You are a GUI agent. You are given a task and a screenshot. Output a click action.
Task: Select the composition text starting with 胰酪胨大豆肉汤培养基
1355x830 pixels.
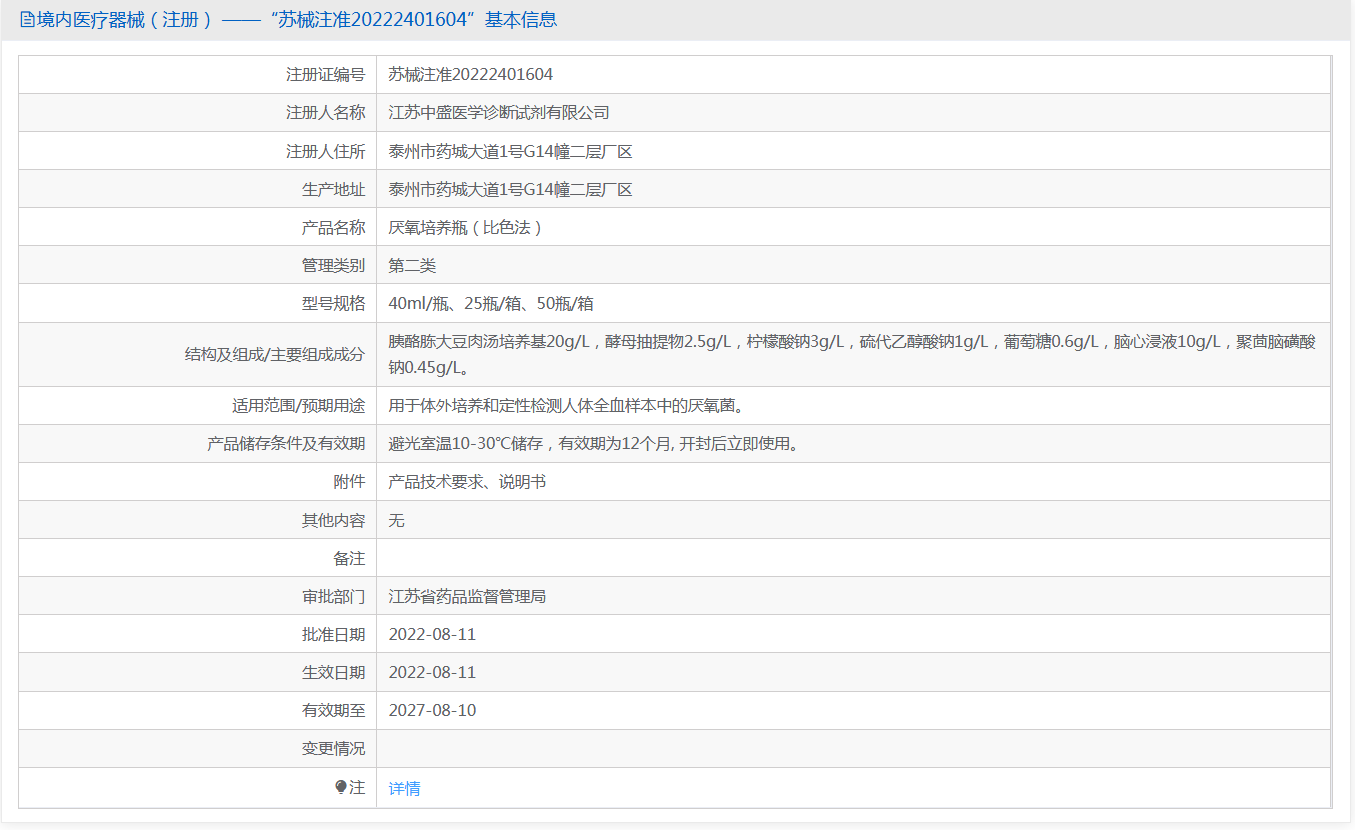click(852, 354)
